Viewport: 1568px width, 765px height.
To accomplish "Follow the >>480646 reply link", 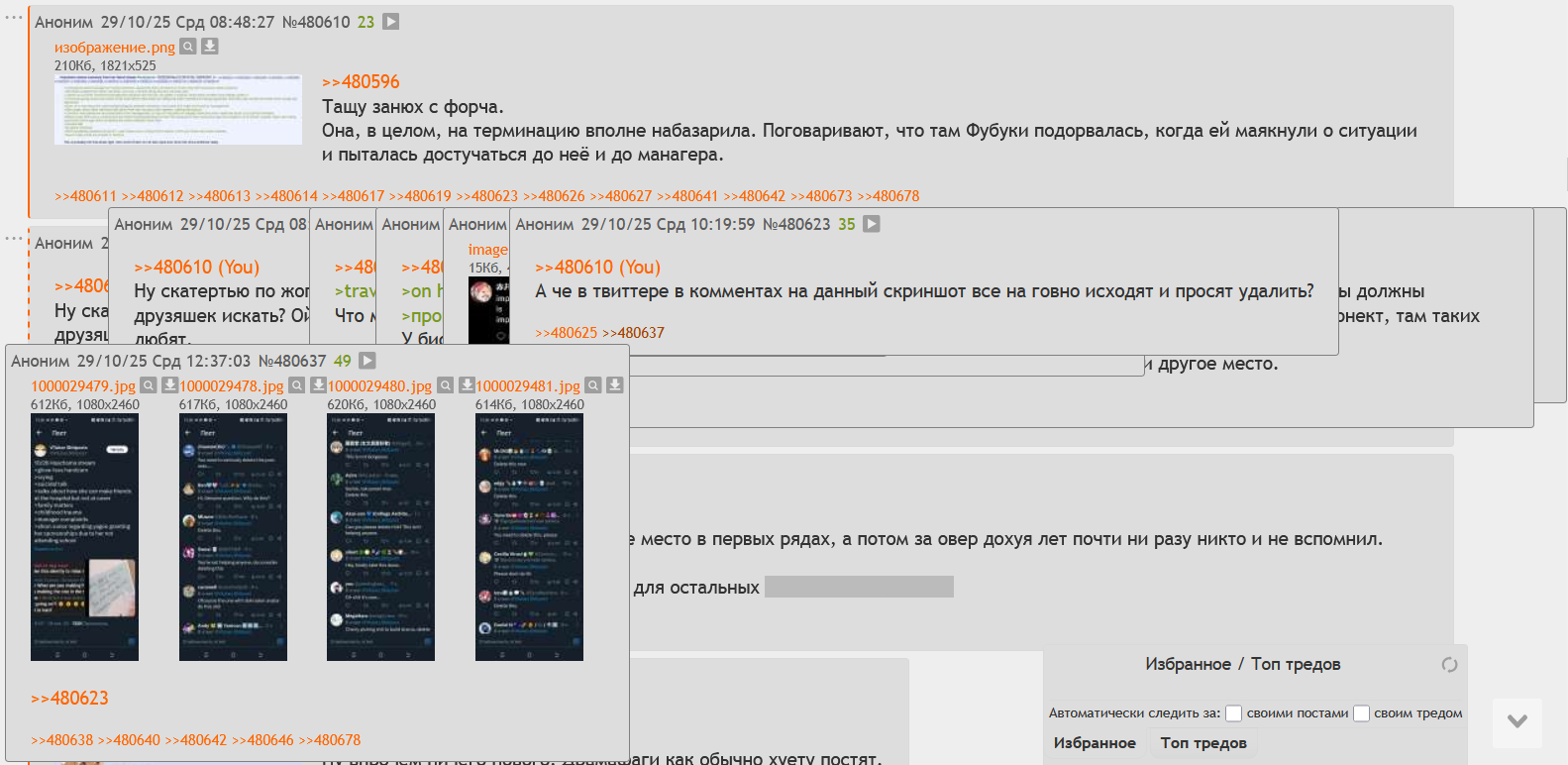I will coord(262,740).
